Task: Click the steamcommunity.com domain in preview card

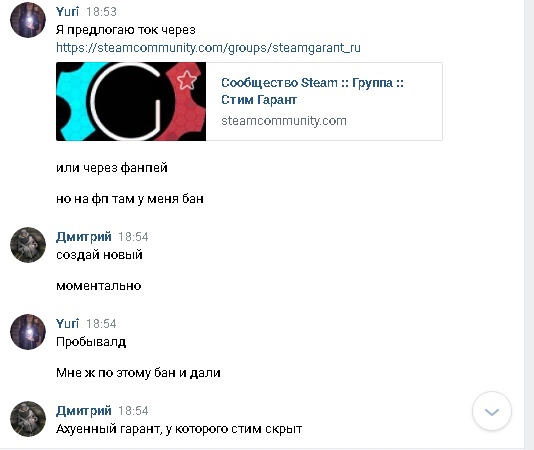Action: tap(284, 121)
